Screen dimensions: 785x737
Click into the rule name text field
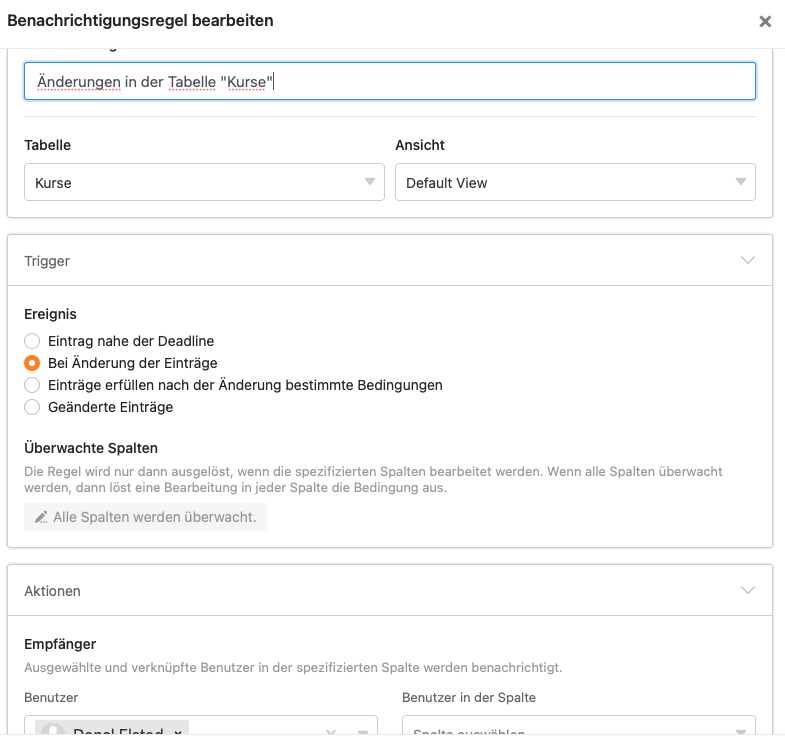point(389,82)
